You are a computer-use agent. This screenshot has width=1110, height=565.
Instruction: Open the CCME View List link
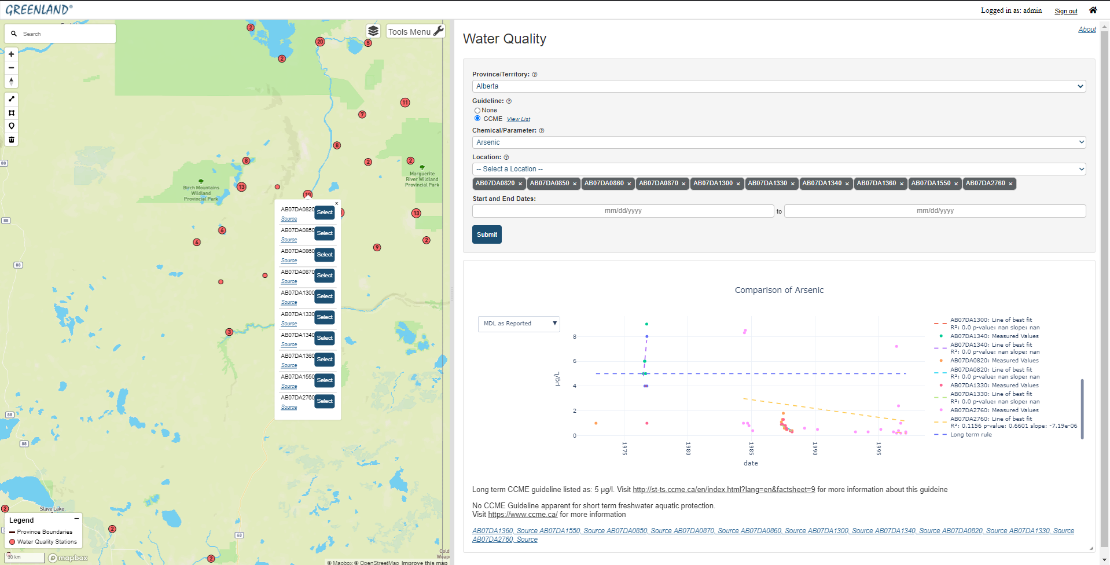518,119
